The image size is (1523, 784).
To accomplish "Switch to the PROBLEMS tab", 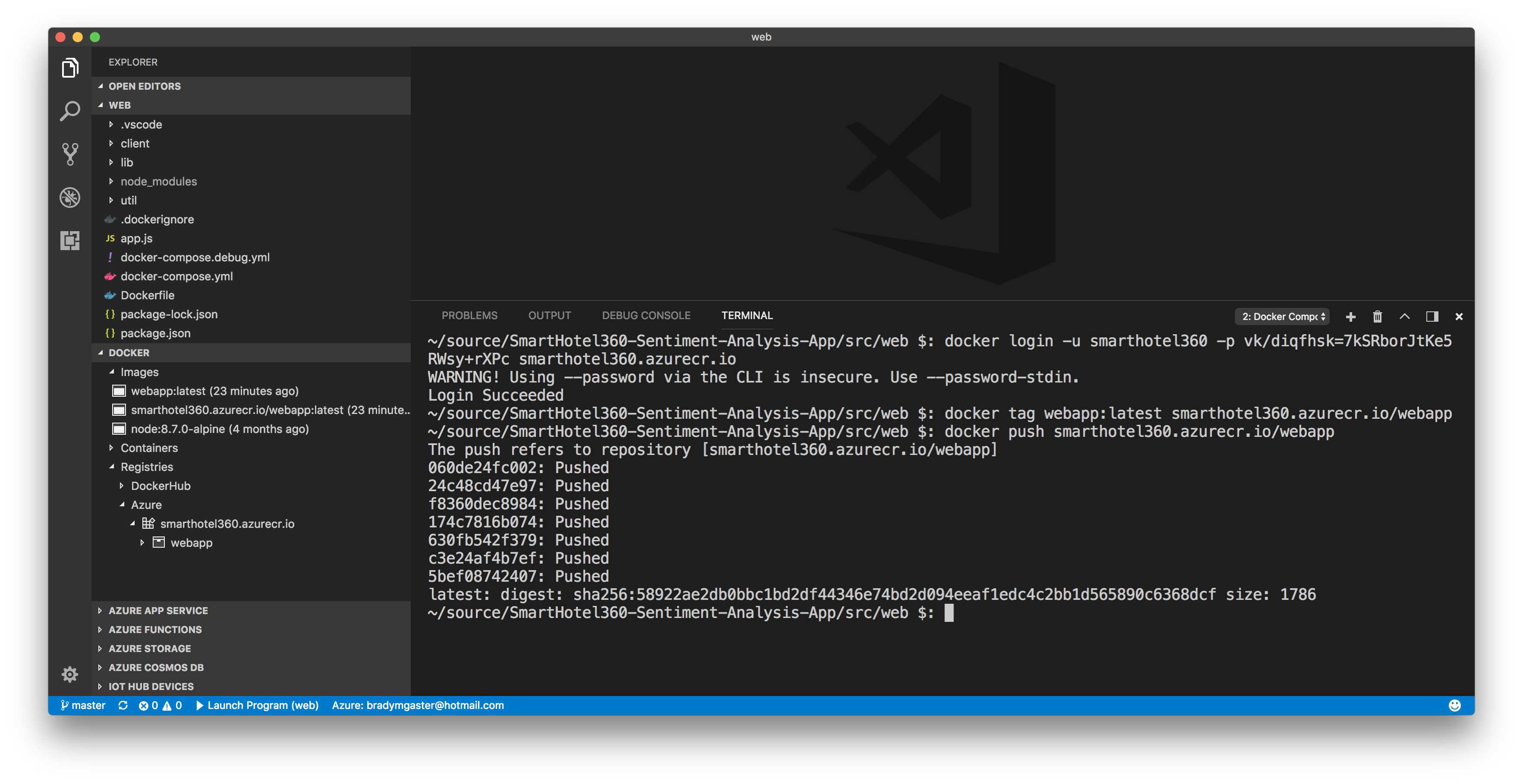I will 469,316.
